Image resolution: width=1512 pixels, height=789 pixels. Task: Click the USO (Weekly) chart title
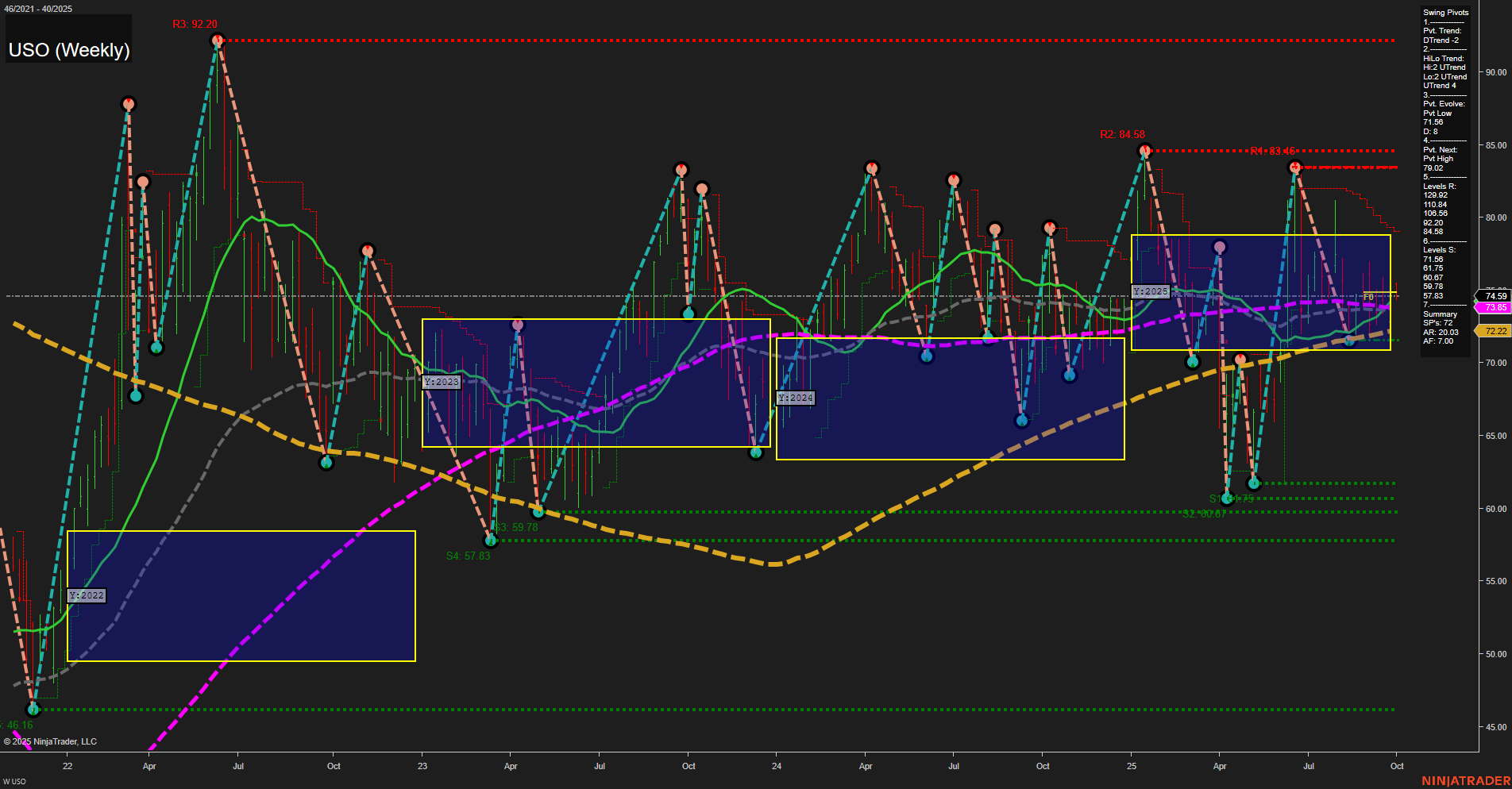tap(68, 49)
